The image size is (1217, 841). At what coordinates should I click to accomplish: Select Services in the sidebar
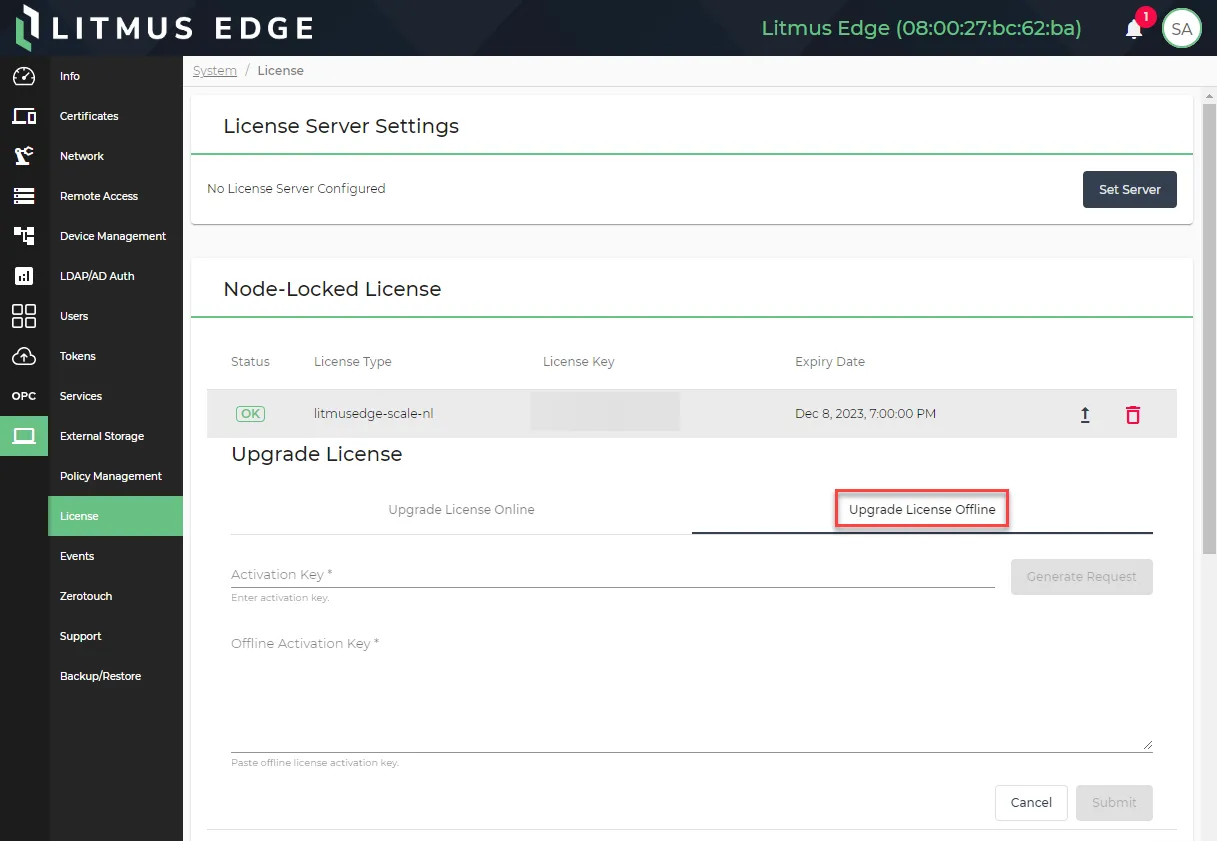(116, 396)
